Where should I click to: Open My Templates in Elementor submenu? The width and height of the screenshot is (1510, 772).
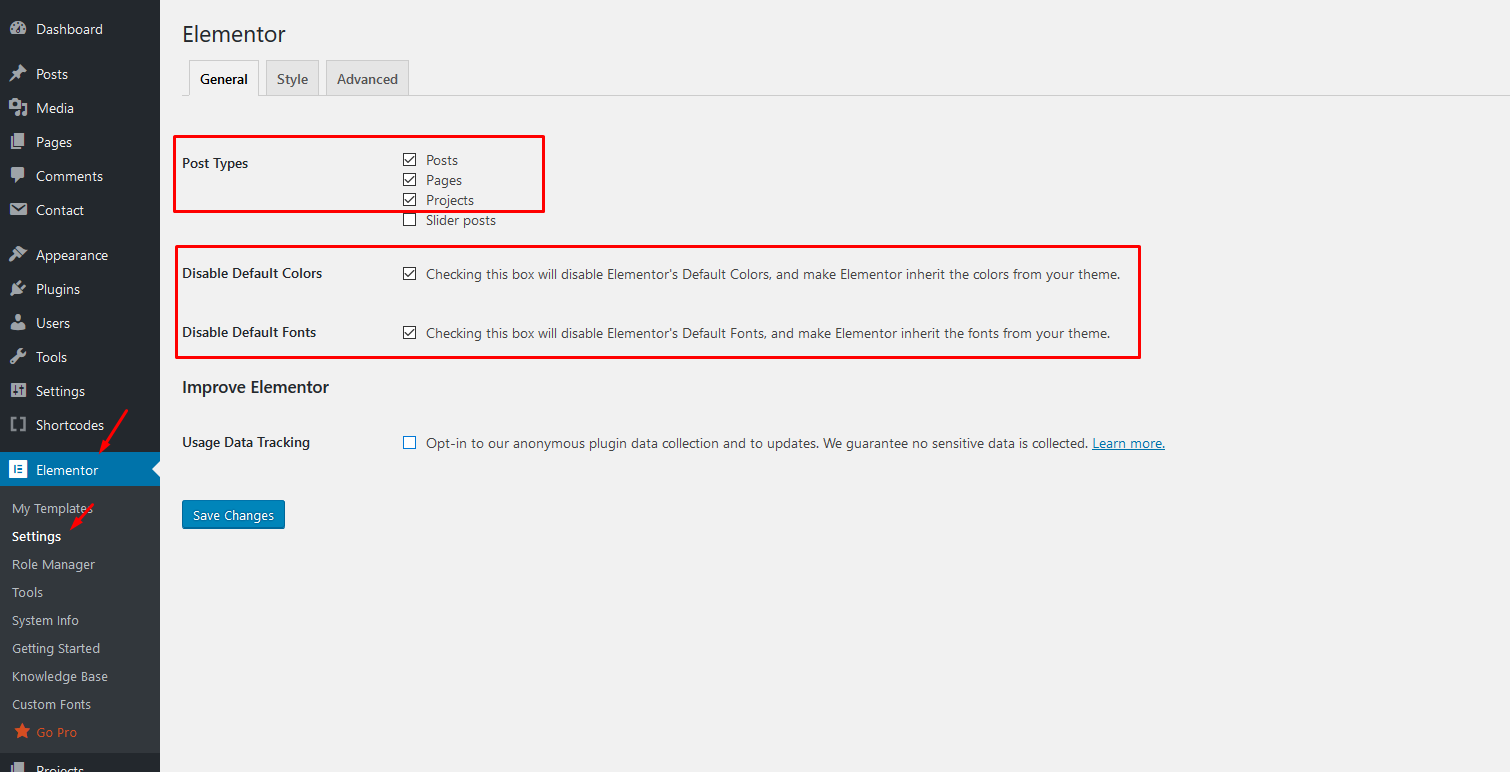52,508
